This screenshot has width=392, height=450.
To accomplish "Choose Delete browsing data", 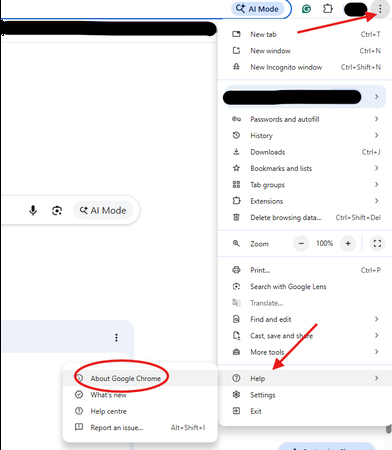I will coord(305,217).
